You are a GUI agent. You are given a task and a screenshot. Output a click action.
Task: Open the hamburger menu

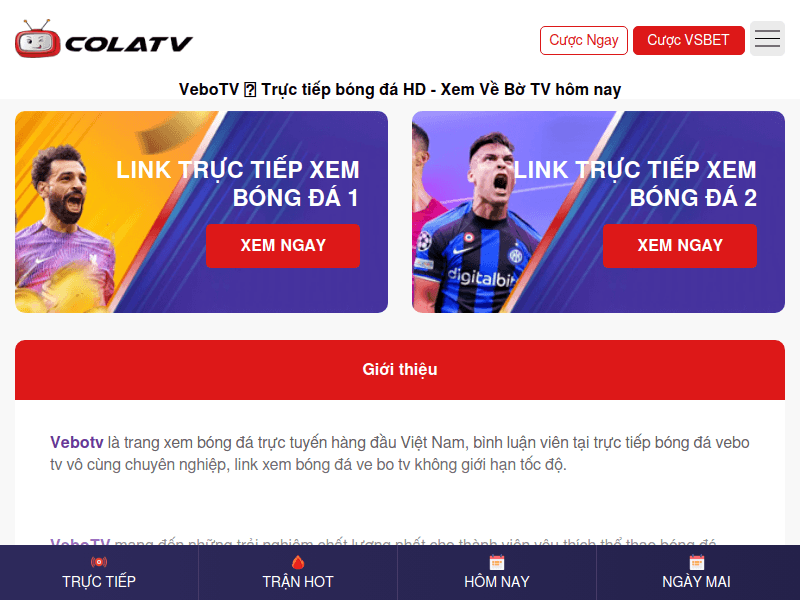(x=767, y=39)
